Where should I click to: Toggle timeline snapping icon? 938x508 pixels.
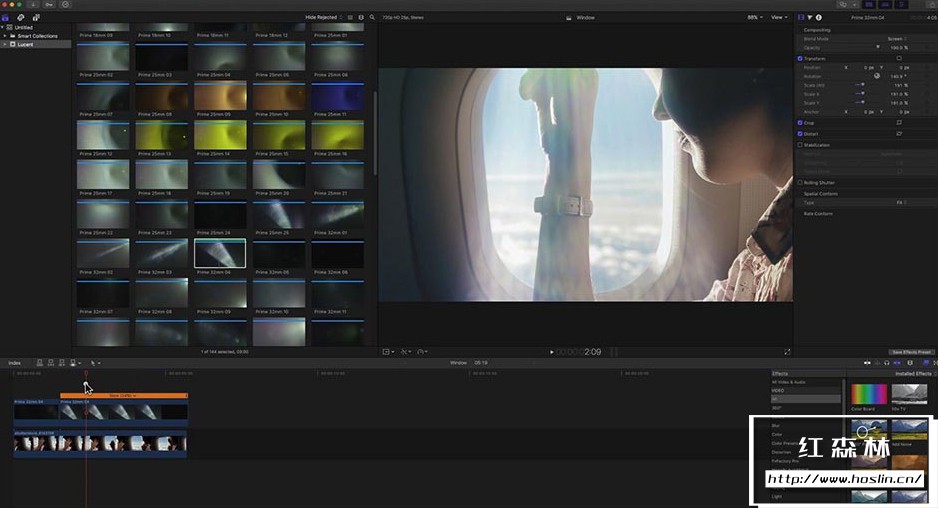pos(897,363)
